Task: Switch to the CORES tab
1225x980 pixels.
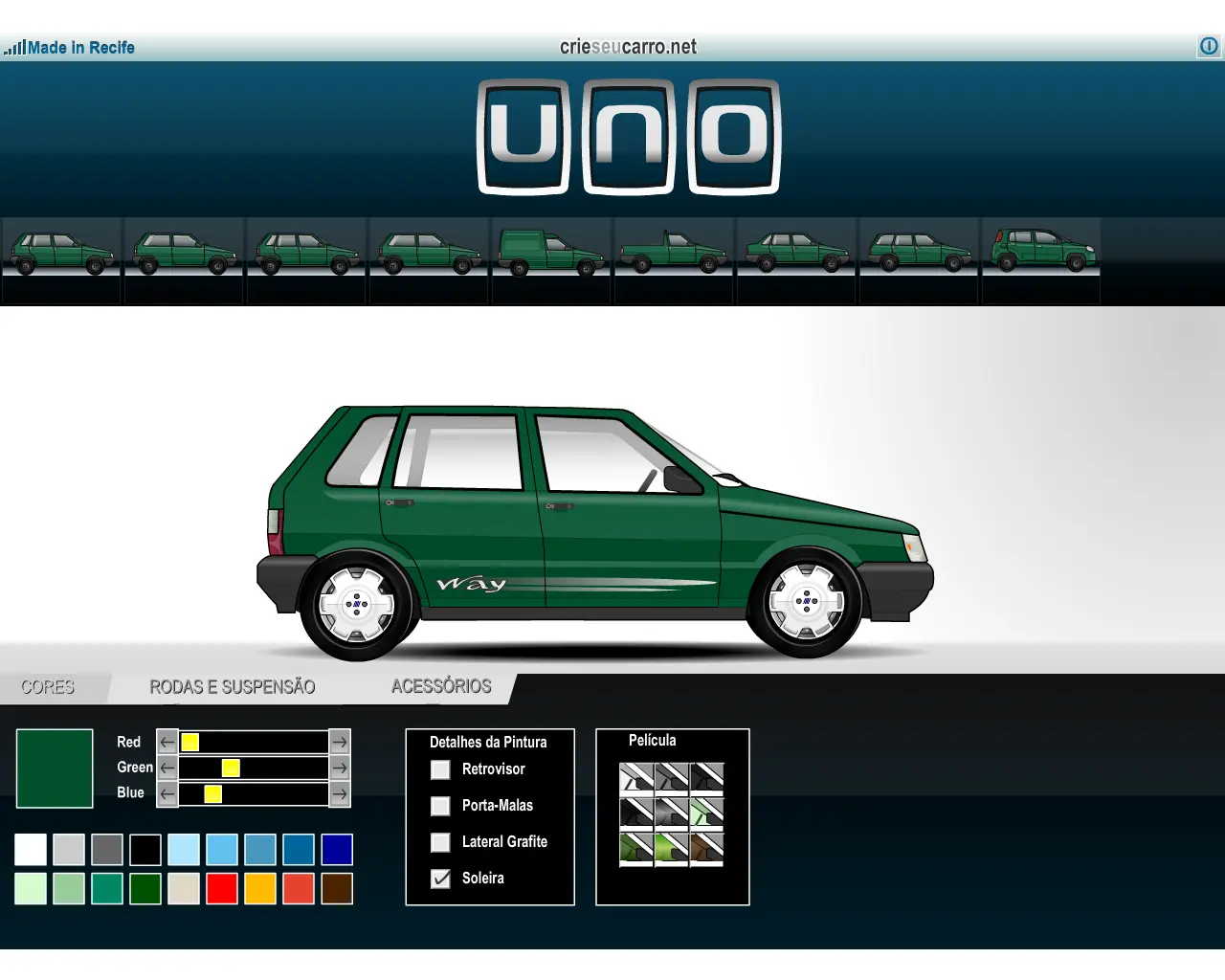Action: tap(48, 687)
